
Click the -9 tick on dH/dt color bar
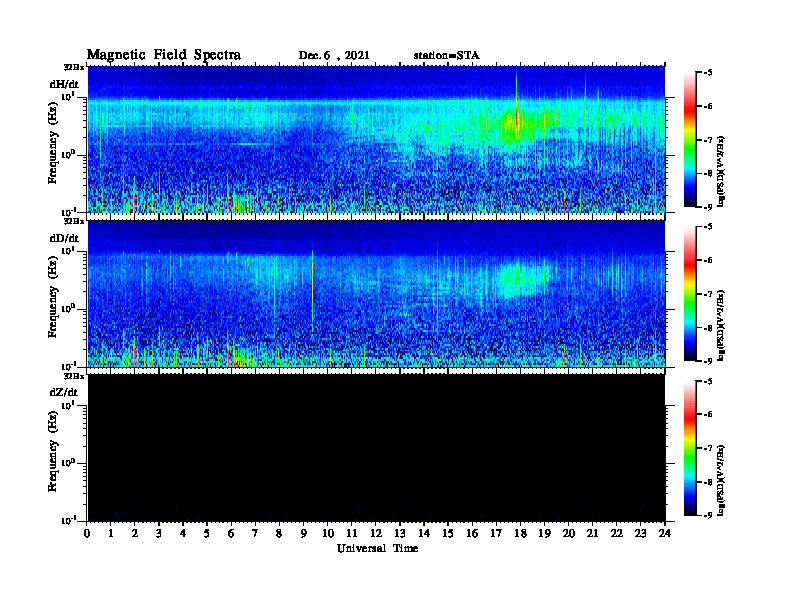coord(708,207)
